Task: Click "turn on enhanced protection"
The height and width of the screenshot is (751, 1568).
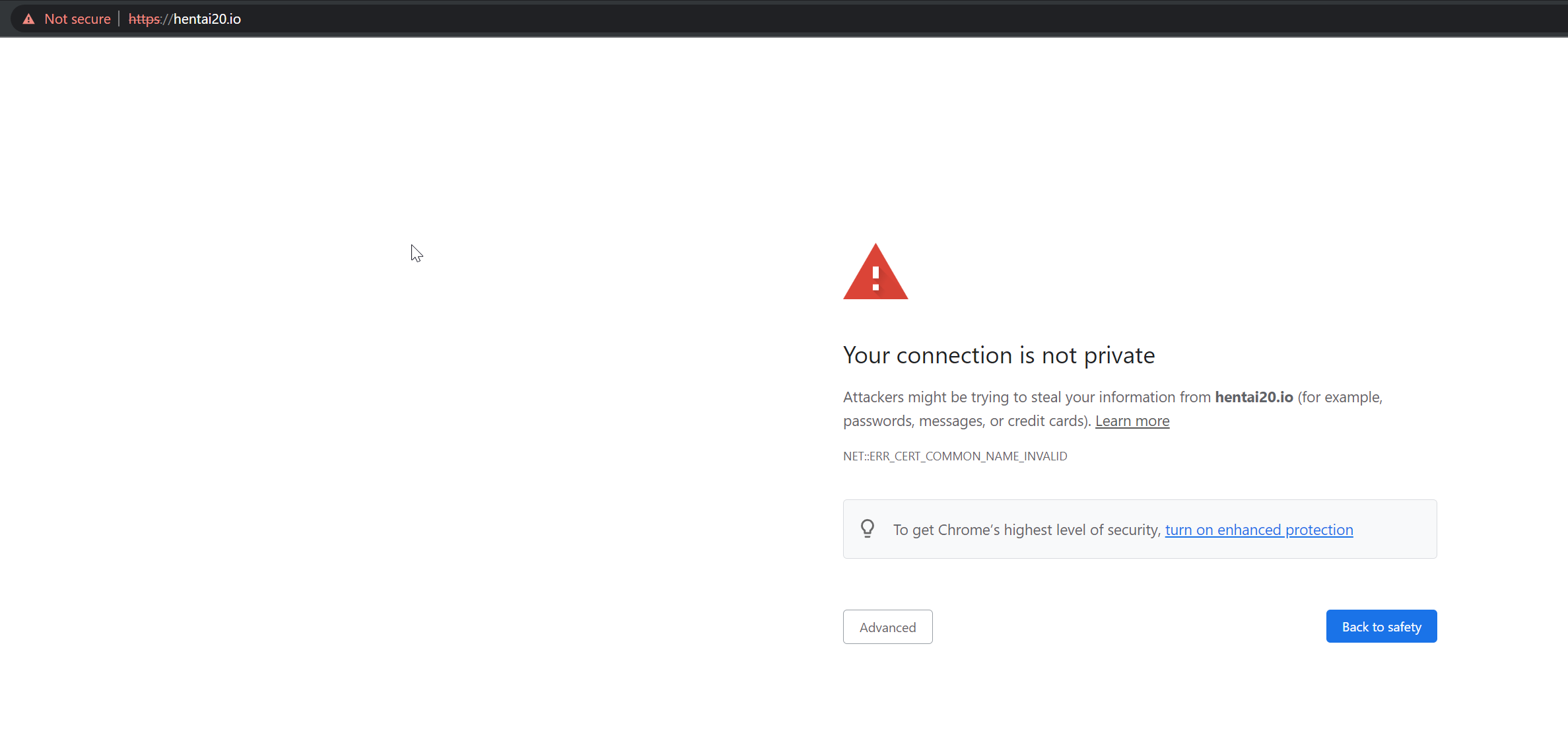Action: point(1258,529)
